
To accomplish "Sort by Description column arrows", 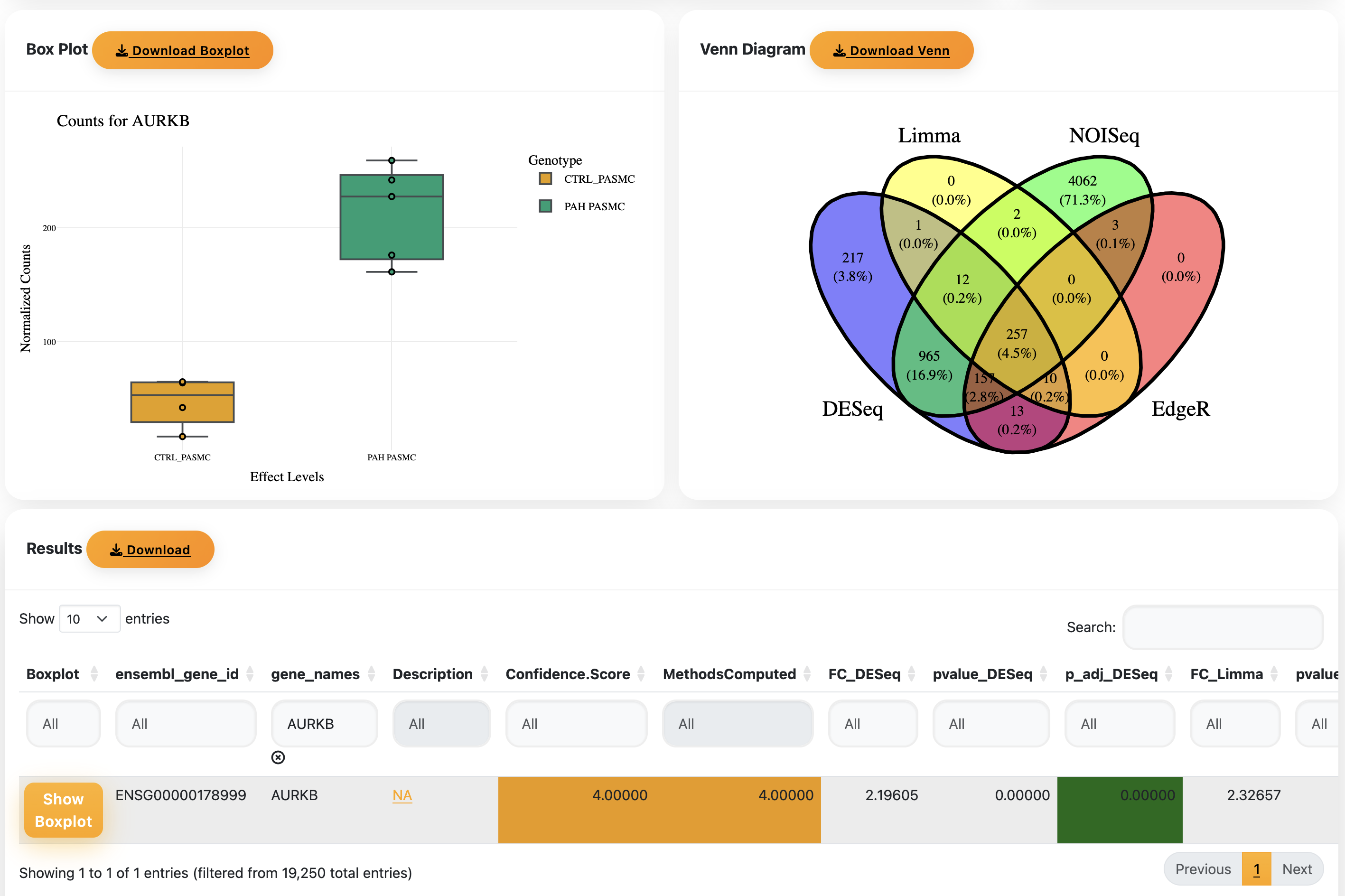I will coord(485,674).
